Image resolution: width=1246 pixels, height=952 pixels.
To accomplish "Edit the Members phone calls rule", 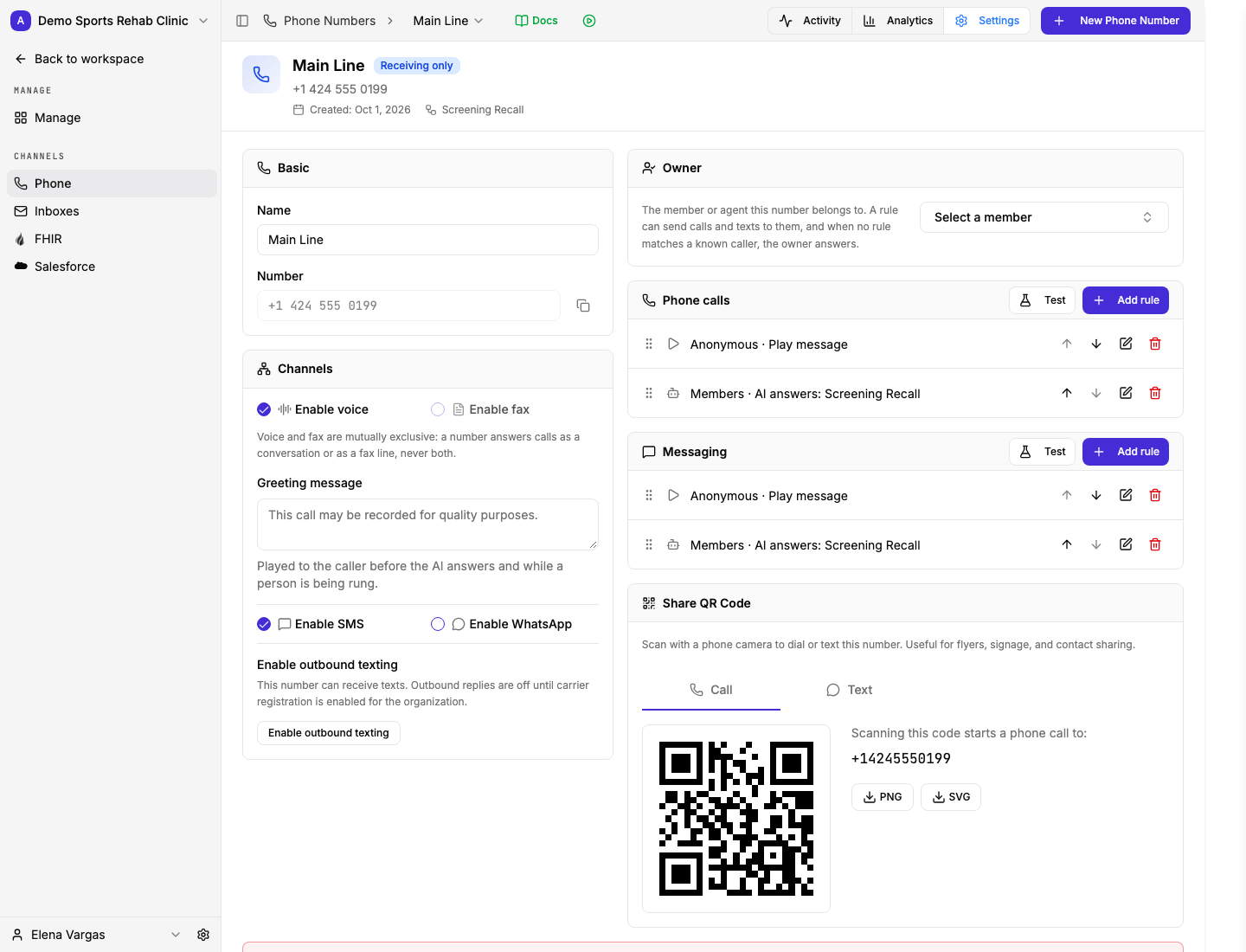I will (1125, 393).
